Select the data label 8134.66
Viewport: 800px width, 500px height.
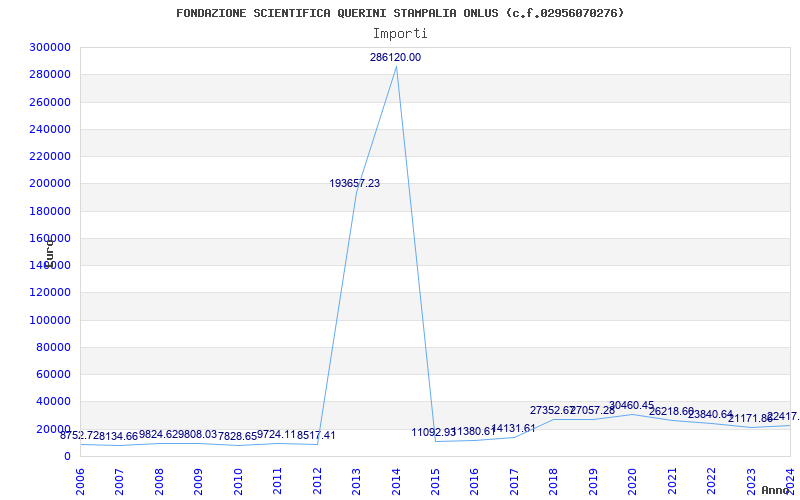pyautogui.click(x=118, y=437)
